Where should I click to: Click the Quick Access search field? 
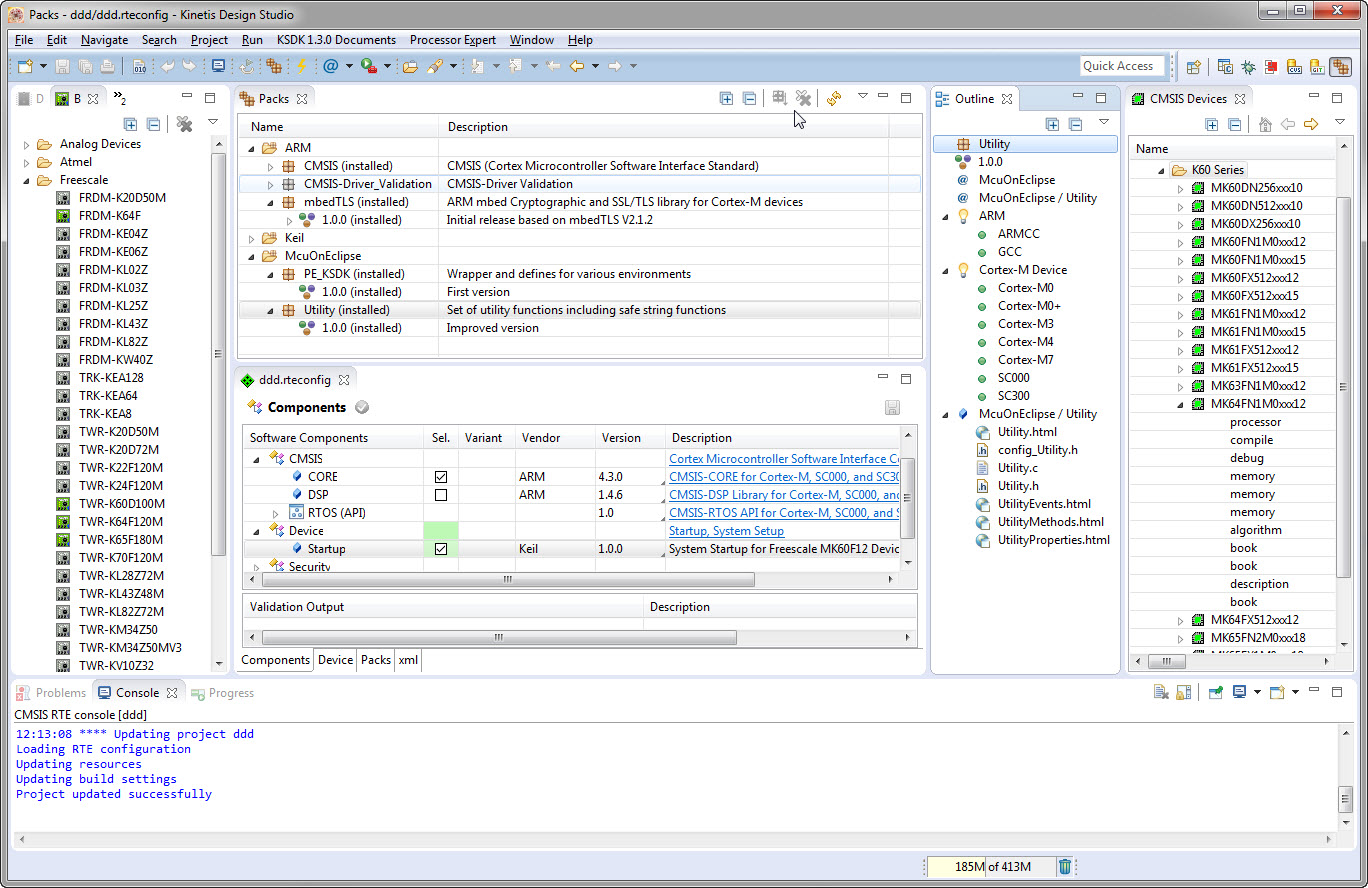coord(1122,66)
